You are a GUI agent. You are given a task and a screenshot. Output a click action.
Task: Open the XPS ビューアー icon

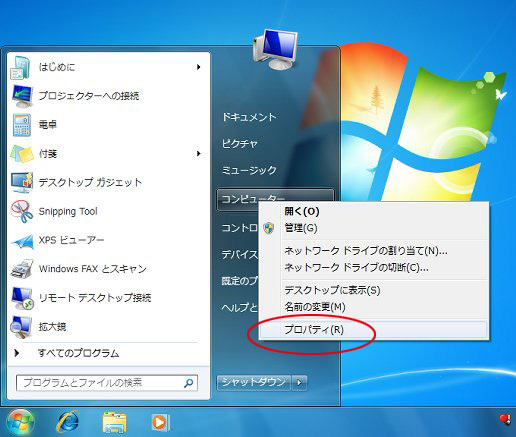pos(23,241)
